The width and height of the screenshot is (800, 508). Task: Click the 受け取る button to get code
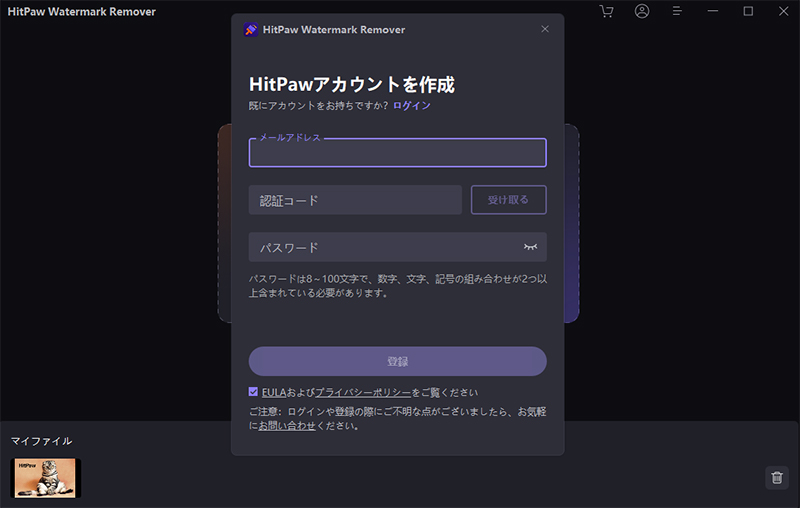pyautogui.click(x=509, y=200)
